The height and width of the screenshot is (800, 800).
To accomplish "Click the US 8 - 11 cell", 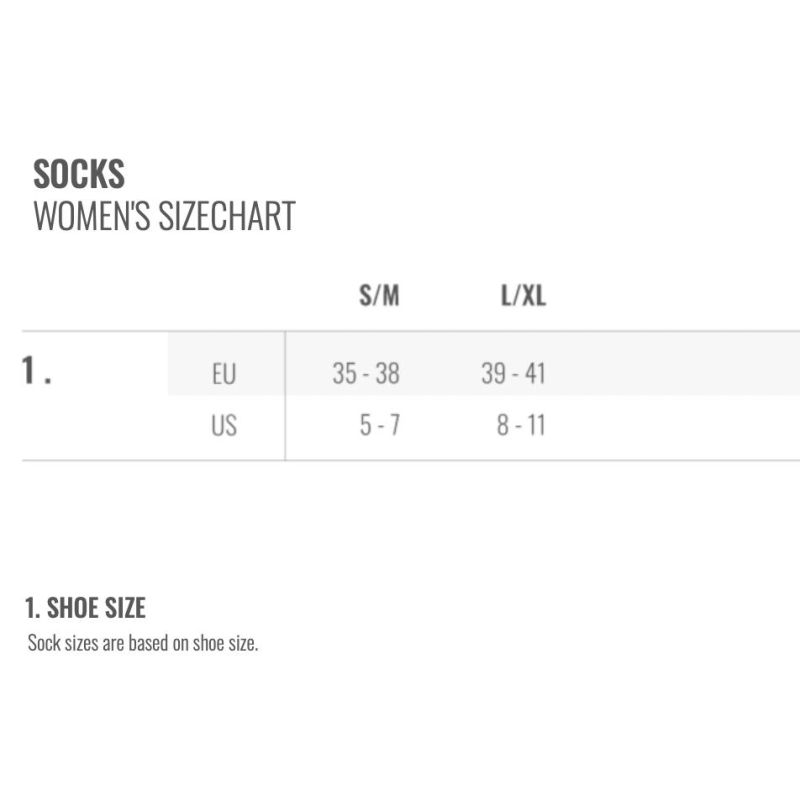I will (x=521, y=425).
